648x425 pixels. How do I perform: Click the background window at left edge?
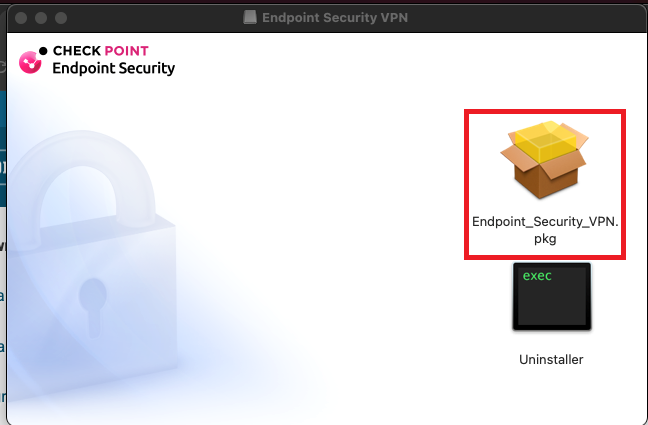coord(3,200)
